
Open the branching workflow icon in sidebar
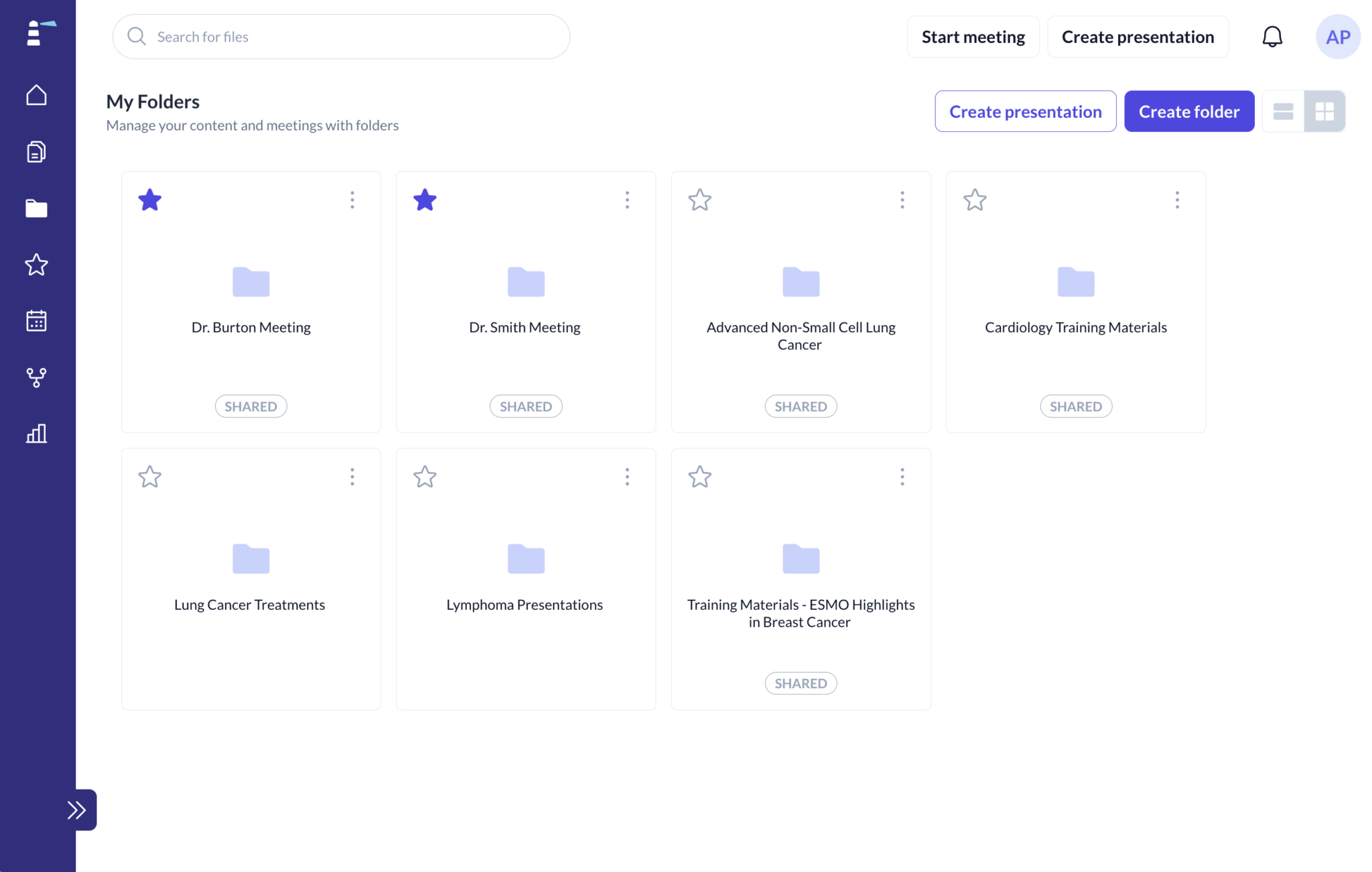pos(36,377)
